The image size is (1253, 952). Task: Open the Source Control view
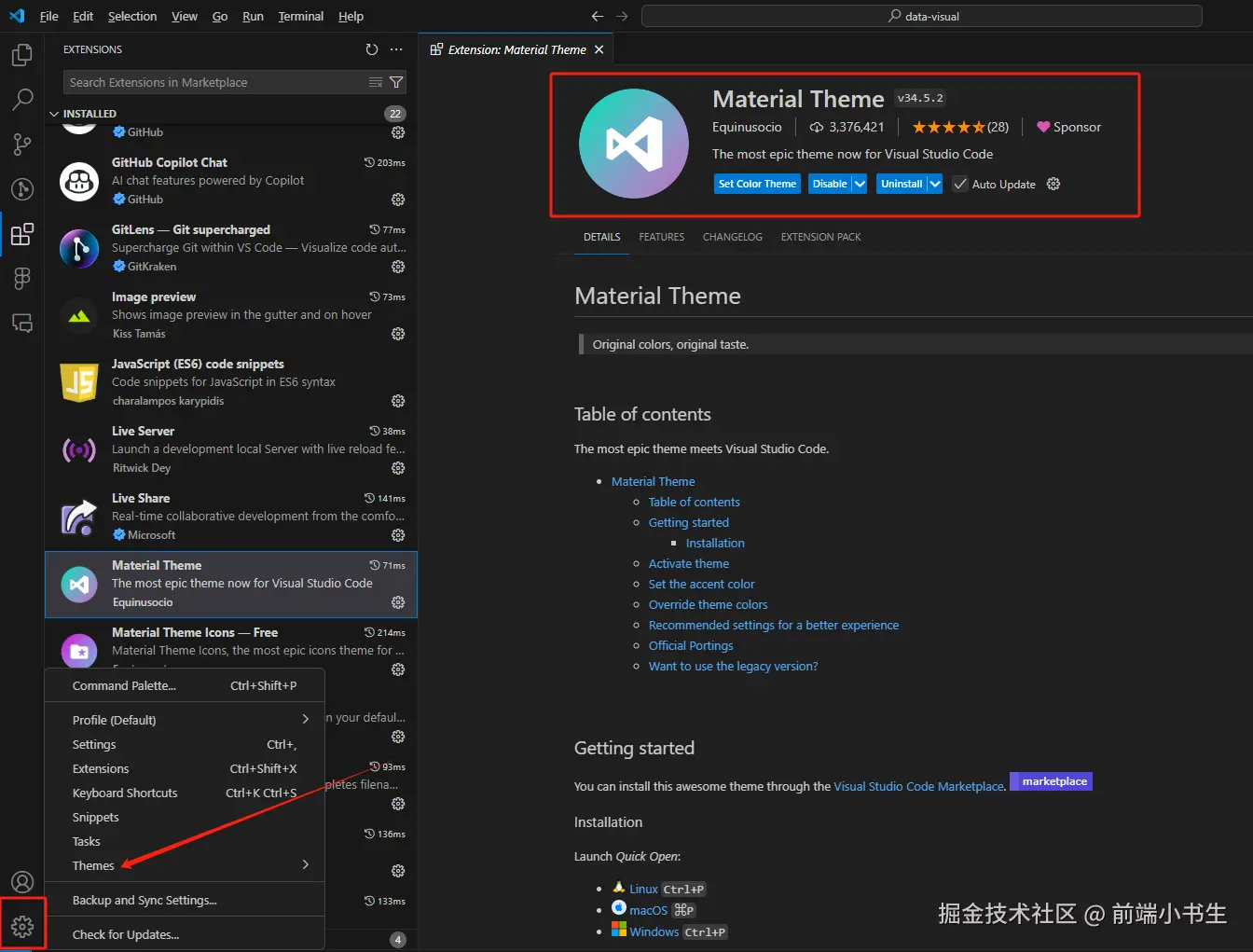point(22,145)
